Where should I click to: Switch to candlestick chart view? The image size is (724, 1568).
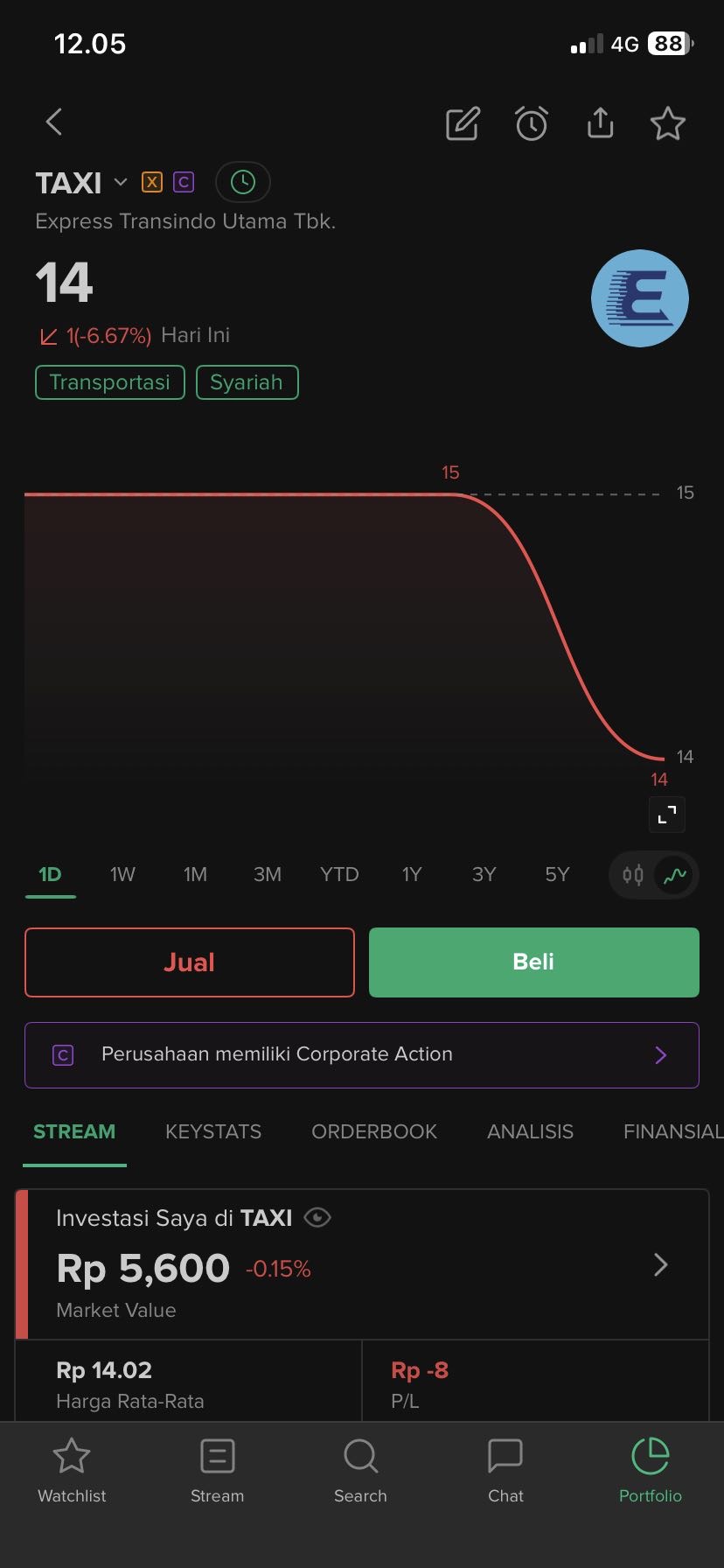coord(633,874)
